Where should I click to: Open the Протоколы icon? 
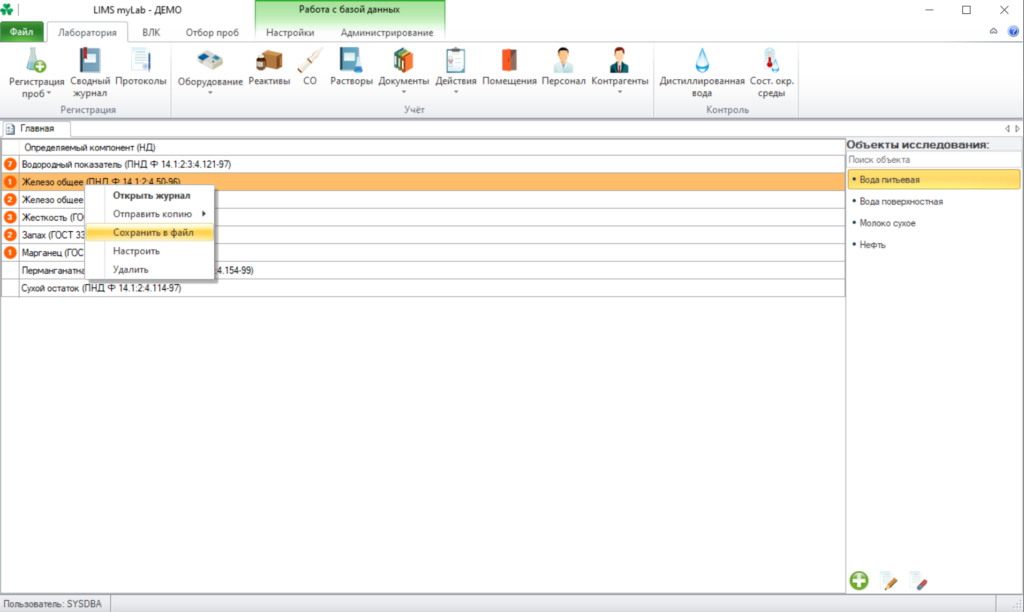tap(140, 67)
